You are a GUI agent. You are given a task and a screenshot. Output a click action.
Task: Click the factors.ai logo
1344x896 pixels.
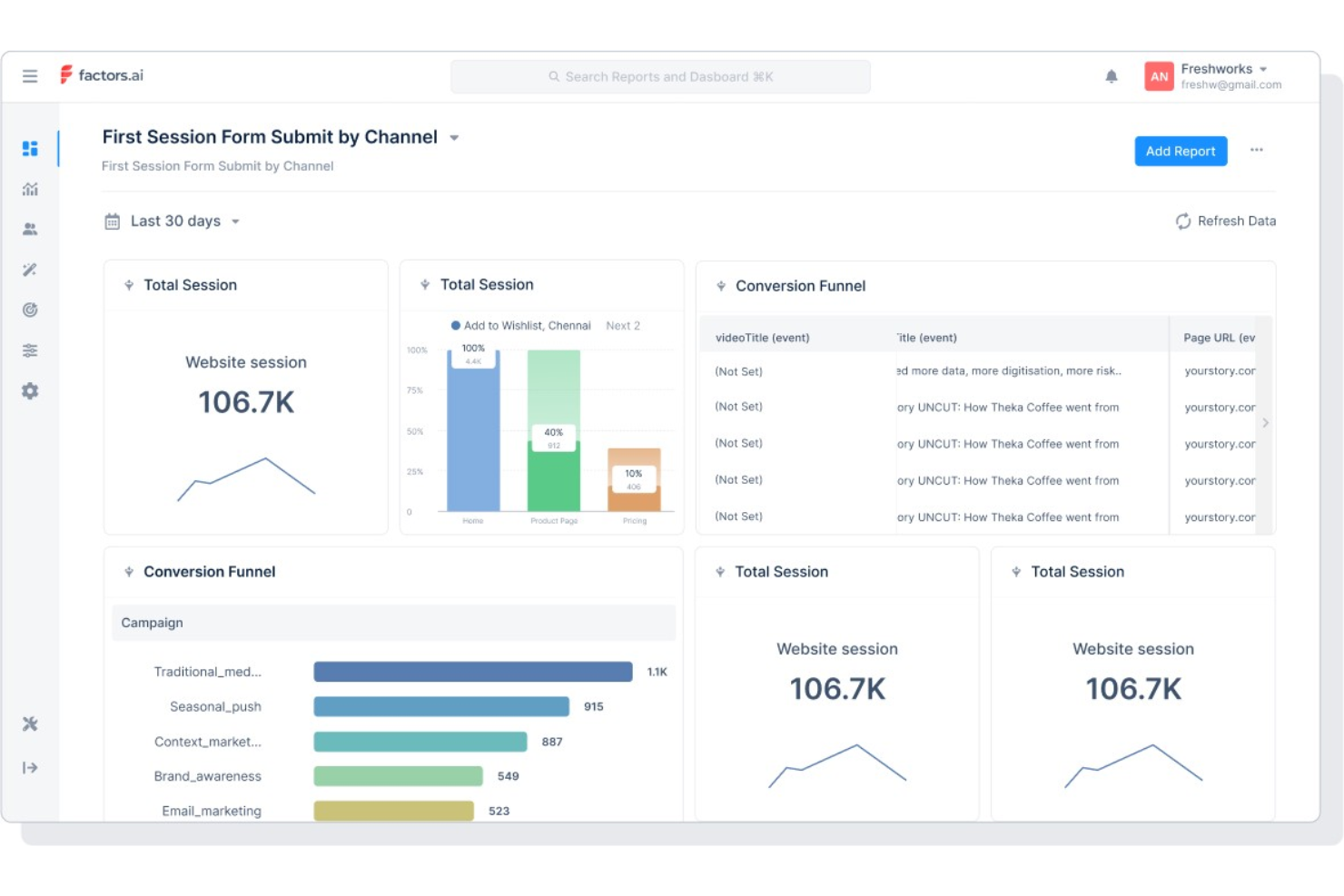coord(102,75)
